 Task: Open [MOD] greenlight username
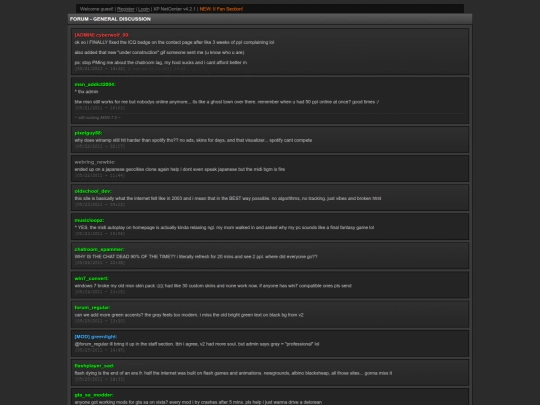tap(96, 337)
